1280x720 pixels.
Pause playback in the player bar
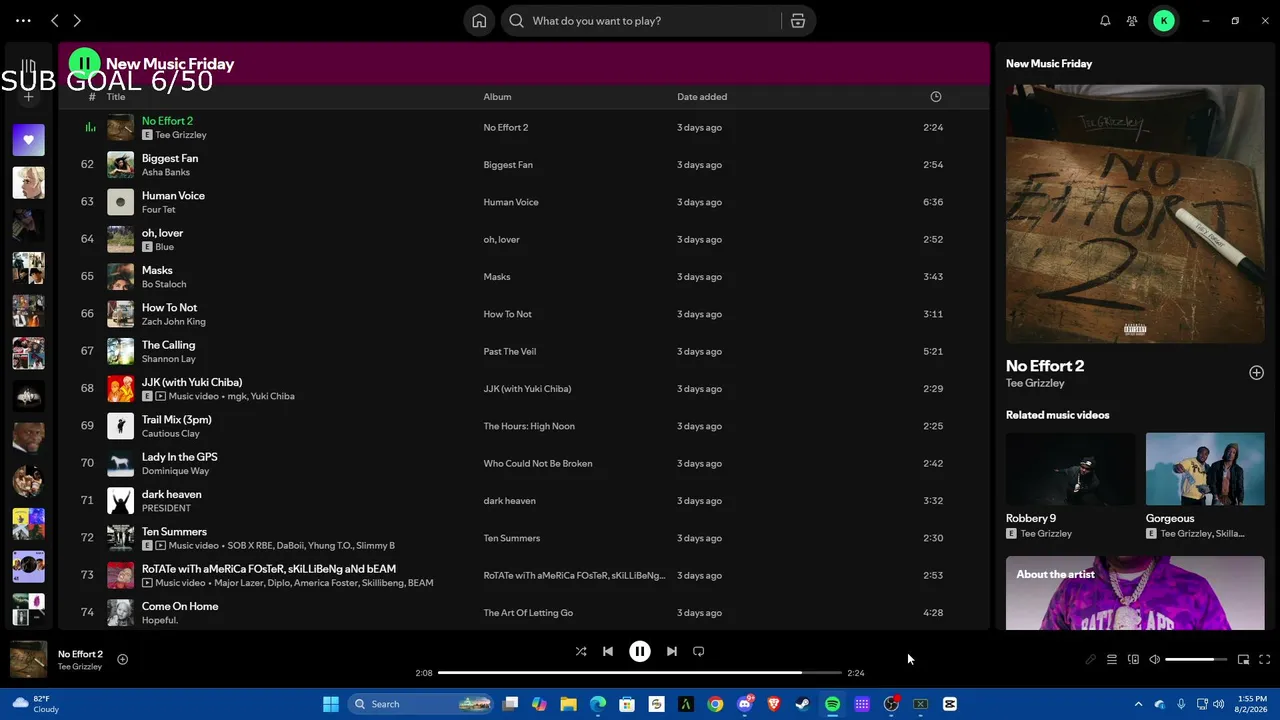[x=640, y=651]
